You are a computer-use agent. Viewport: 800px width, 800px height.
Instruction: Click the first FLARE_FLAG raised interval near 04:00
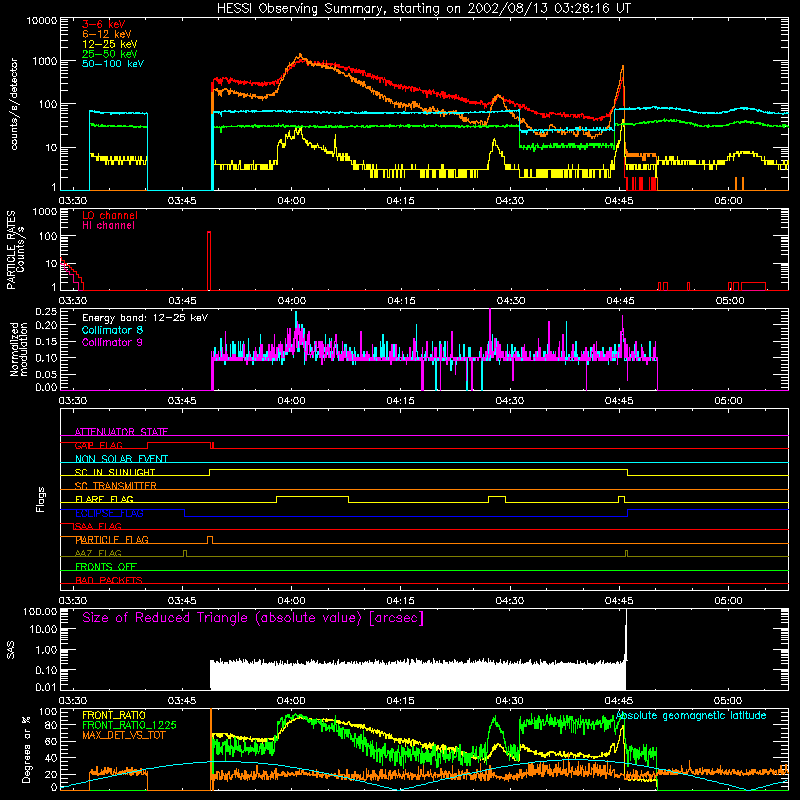point(313,497)
